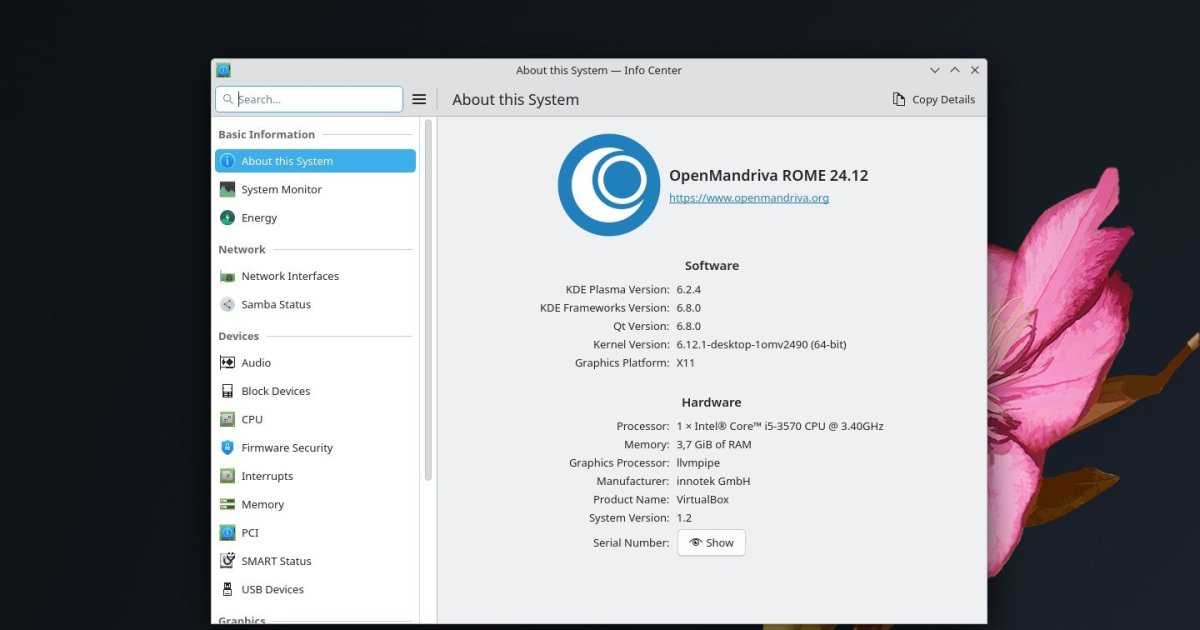Reveal the hidden Serial Number
1200x630 pixels.
click(x=711, y=542)
